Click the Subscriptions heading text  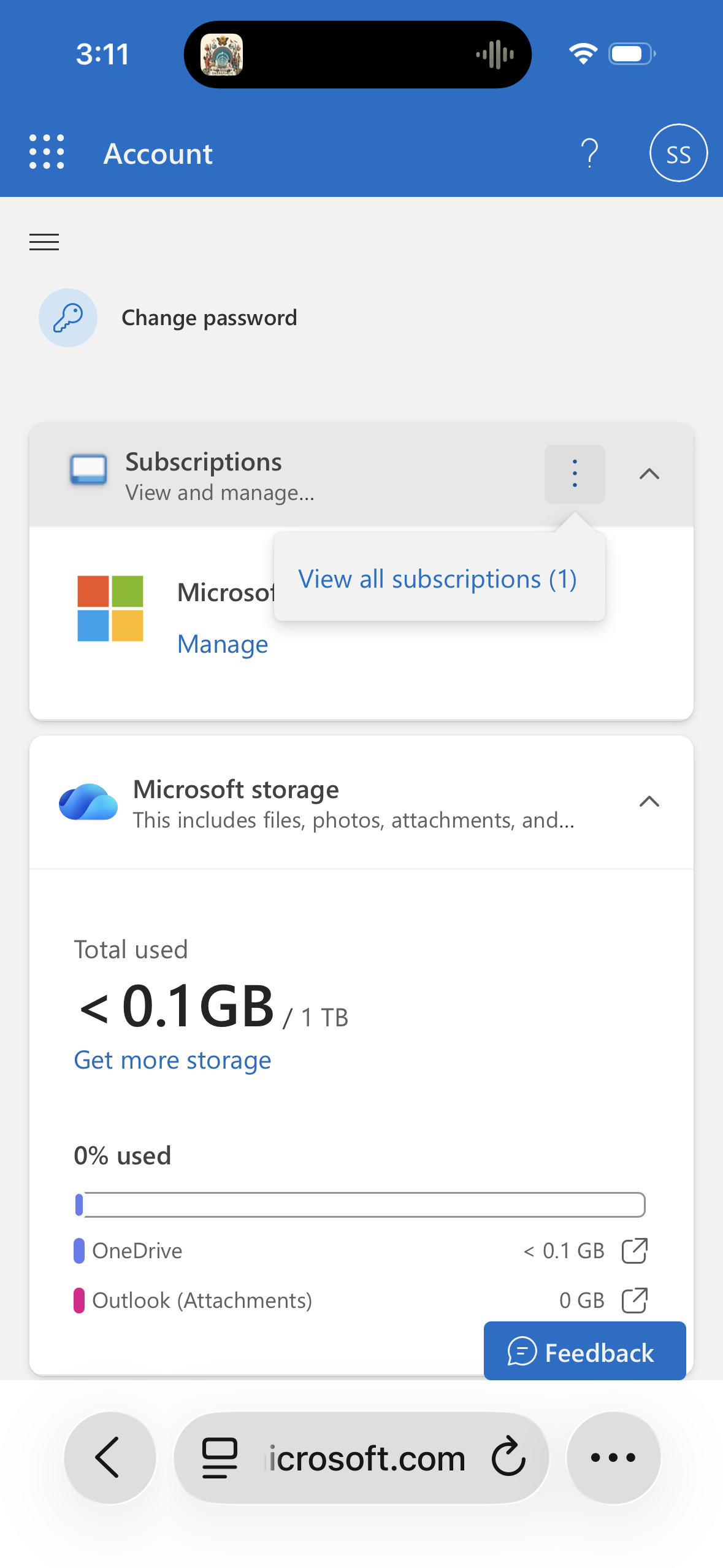(204, 462)
